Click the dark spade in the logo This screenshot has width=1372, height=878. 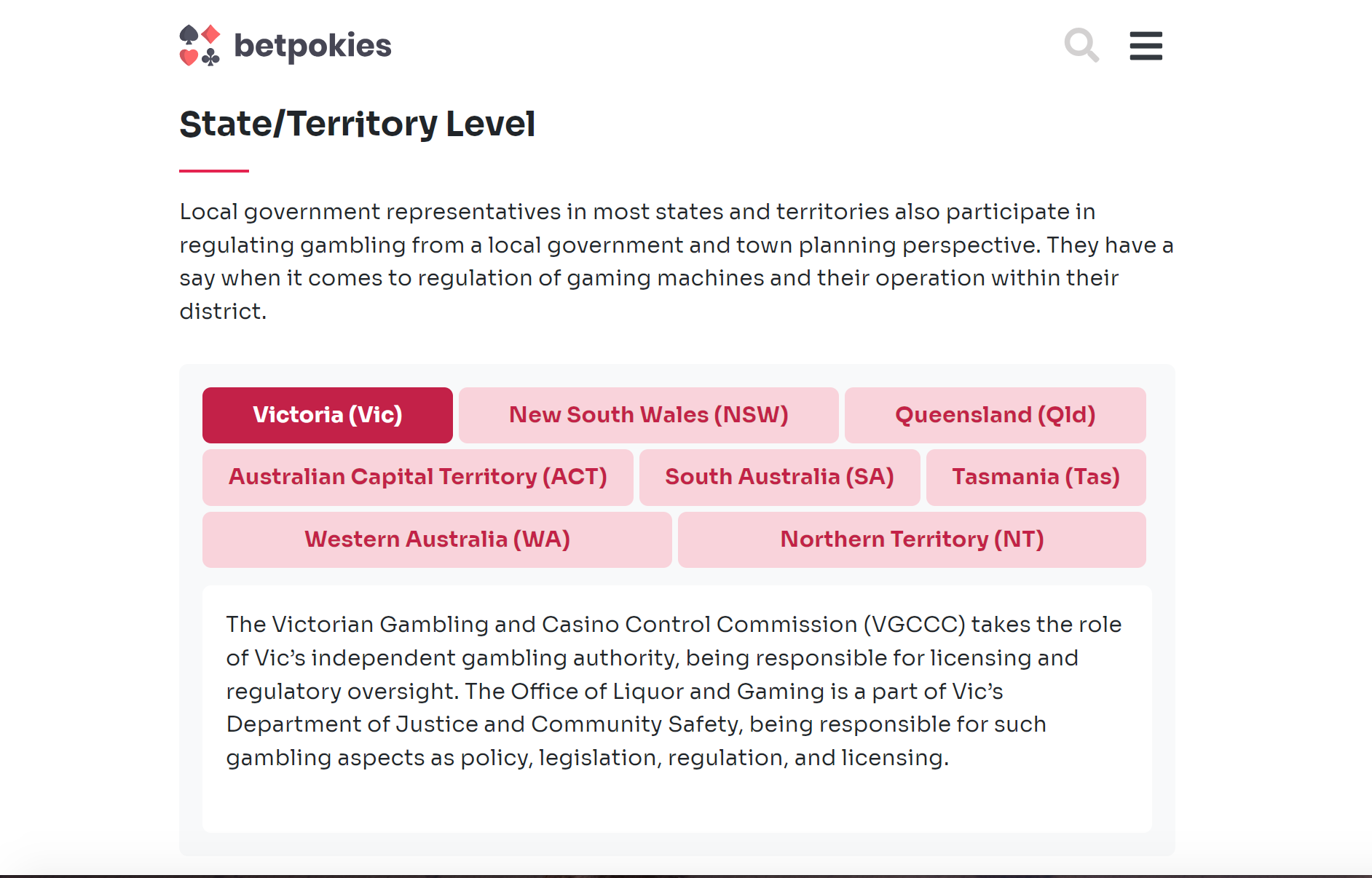[x=189, y=34]
